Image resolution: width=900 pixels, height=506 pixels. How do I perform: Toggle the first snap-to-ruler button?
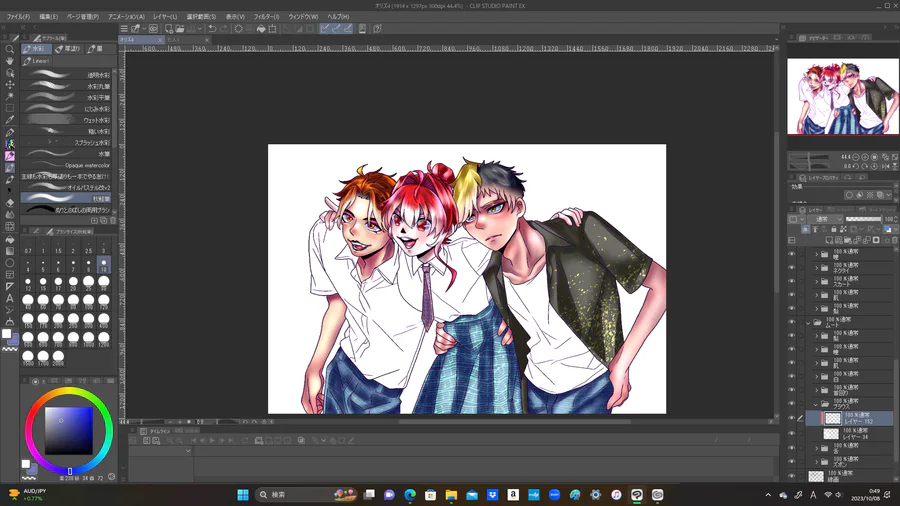pos(325,29)
